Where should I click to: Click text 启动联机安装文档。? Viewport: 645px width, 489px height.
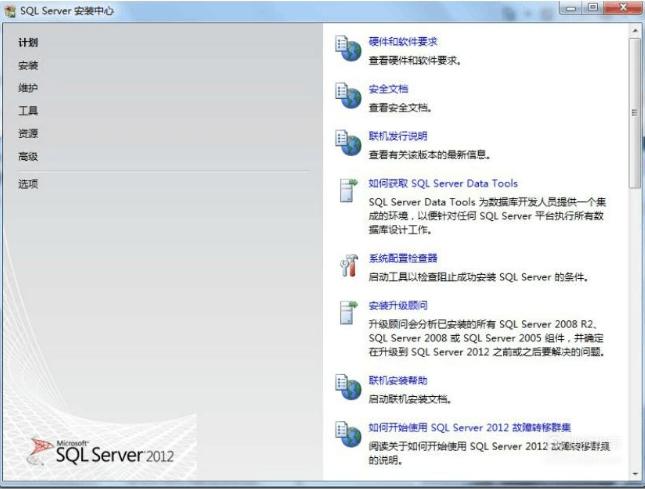pyautogui.click(x=410, y=399)
